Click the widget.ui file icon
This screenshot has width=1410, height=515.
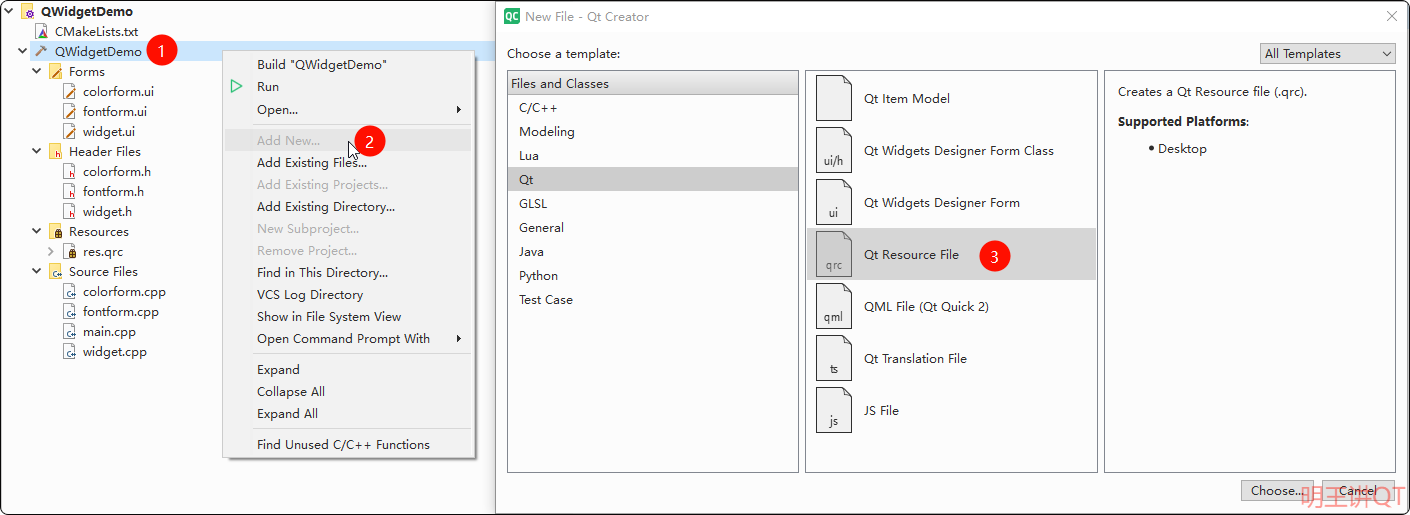click(x=70, y=132)
